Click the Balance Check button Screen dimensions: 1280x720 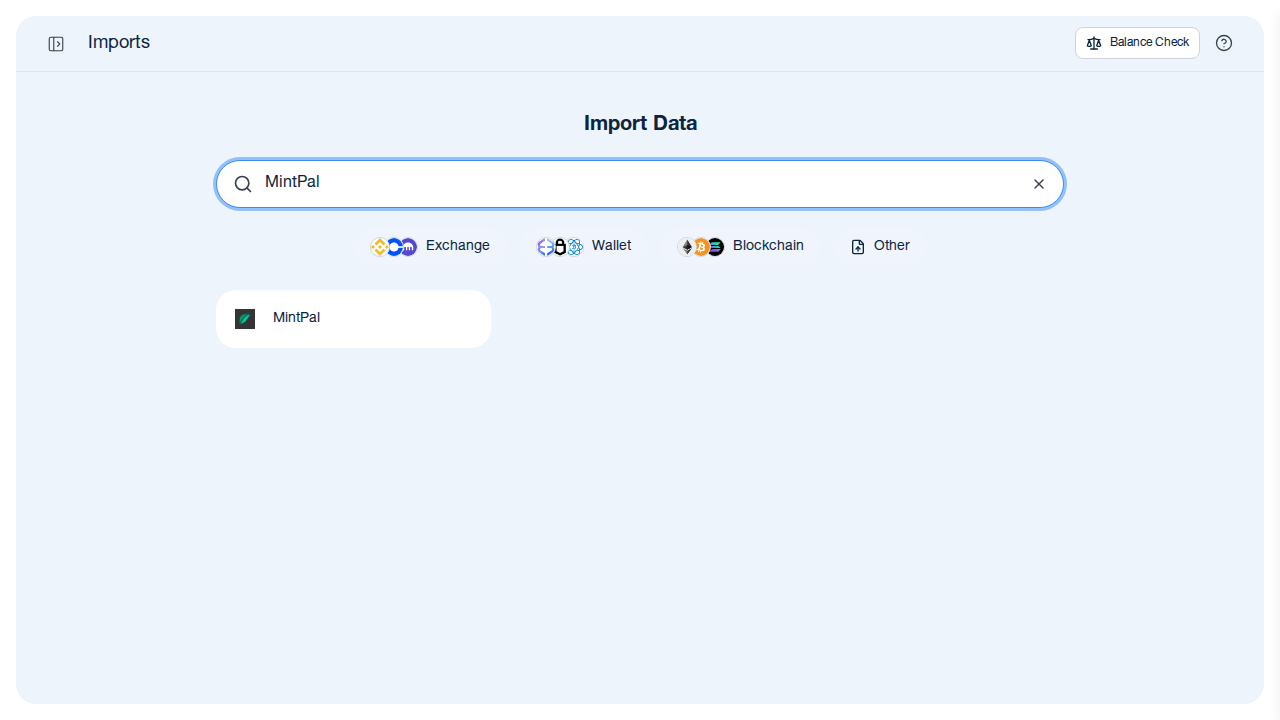(x=1137, y=43)
